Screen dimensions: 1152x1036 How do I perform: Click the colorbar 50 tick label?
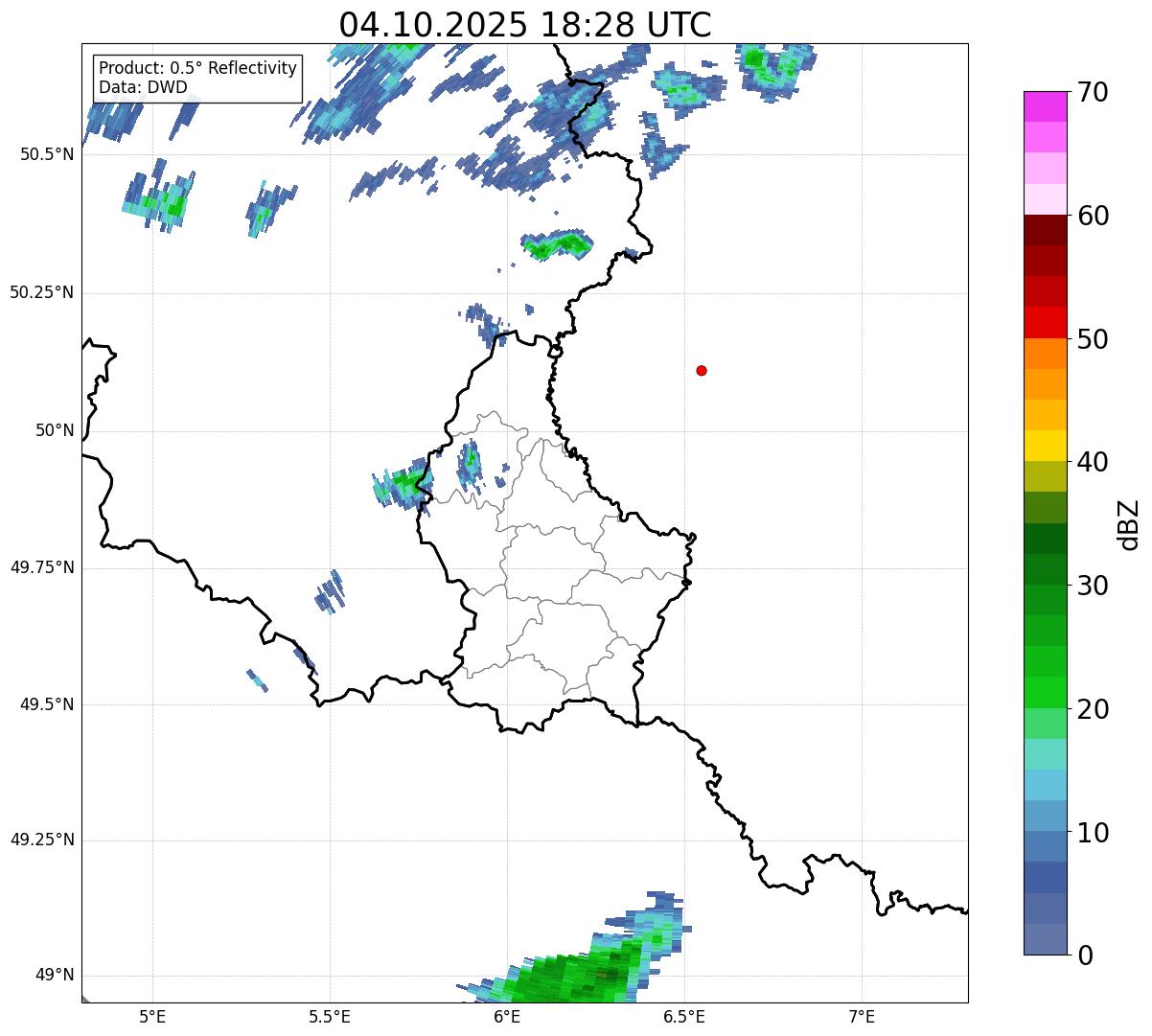(1093, 339)
